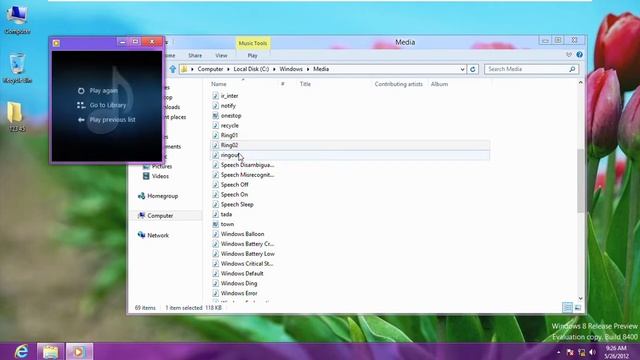
Task: Switch to Details view icon in status bar
Action: click(567, 307)
